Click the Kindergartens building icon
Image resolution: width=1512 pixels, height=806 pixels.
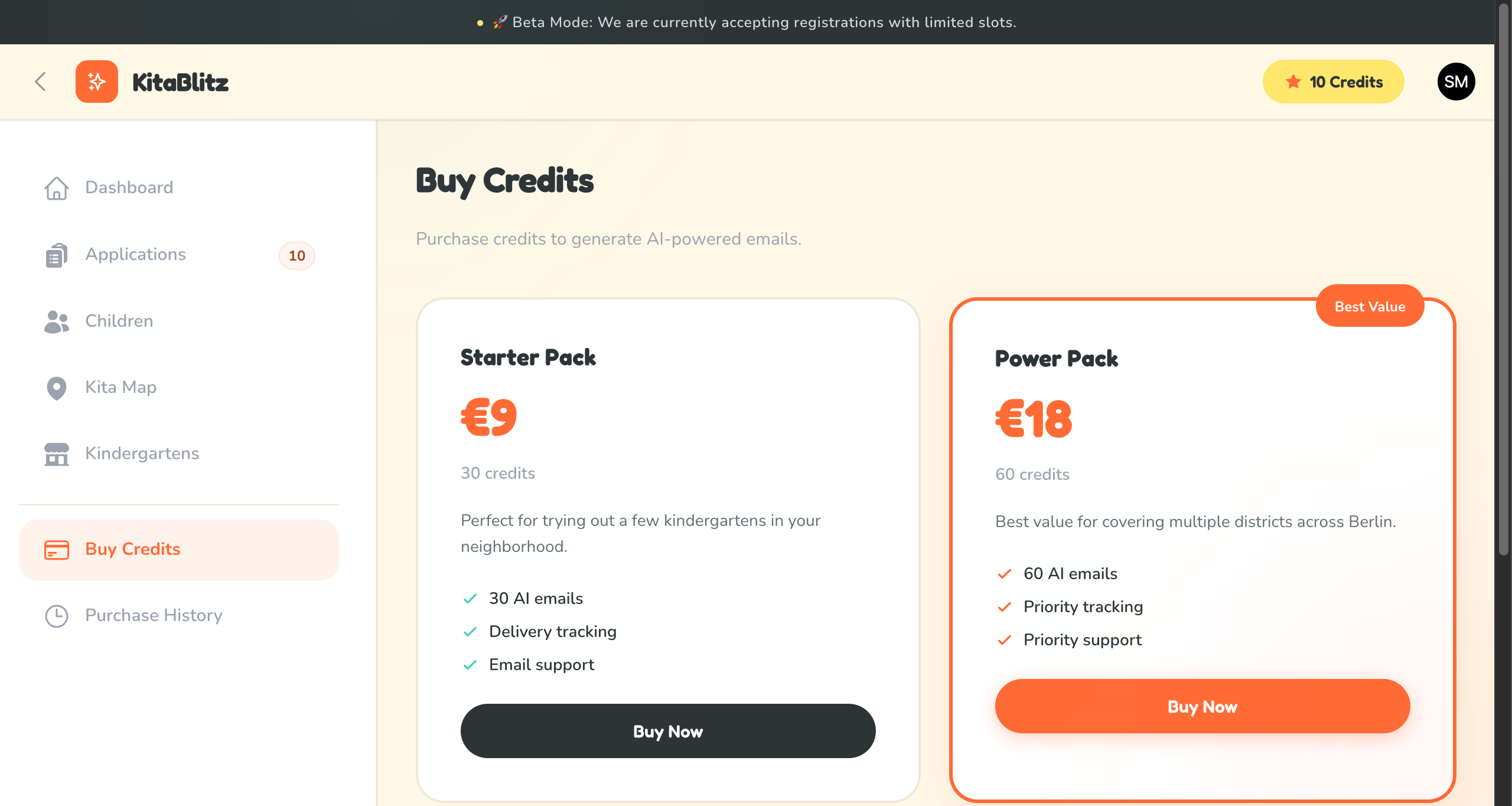tap(57, 454)
